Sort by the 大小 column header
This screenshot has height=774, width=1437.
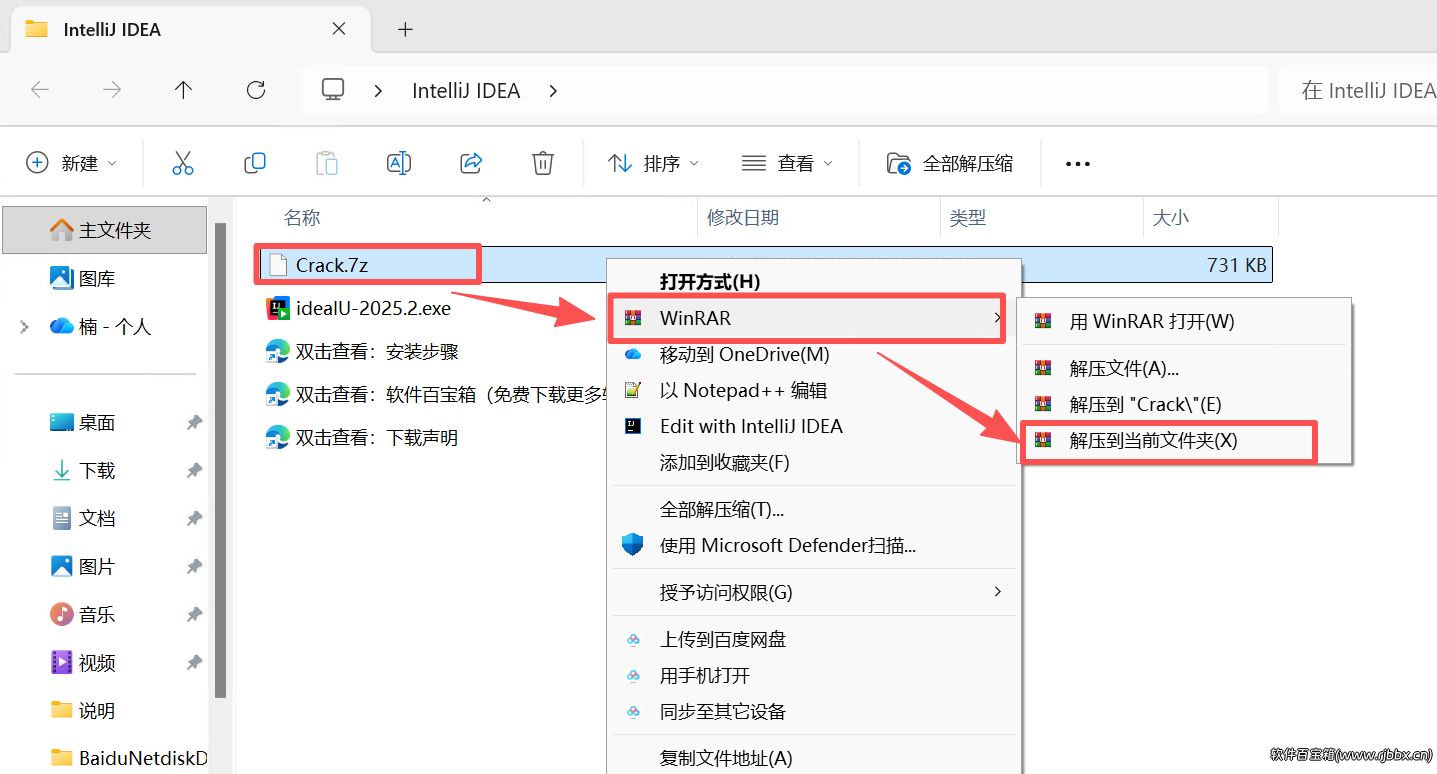pos(1171,217)
